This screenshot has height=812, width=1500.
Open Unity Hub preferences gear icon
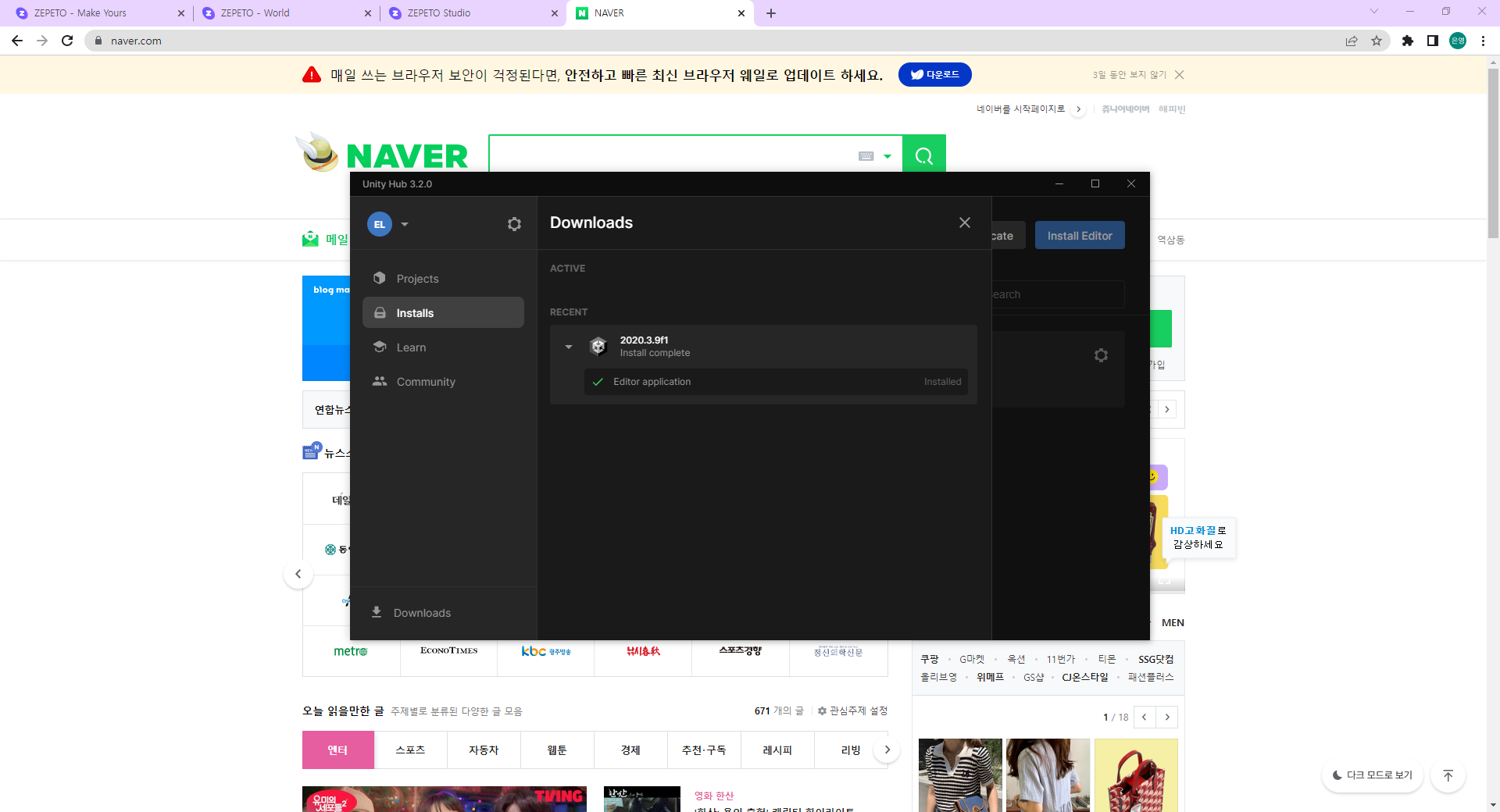click(514, 224)
